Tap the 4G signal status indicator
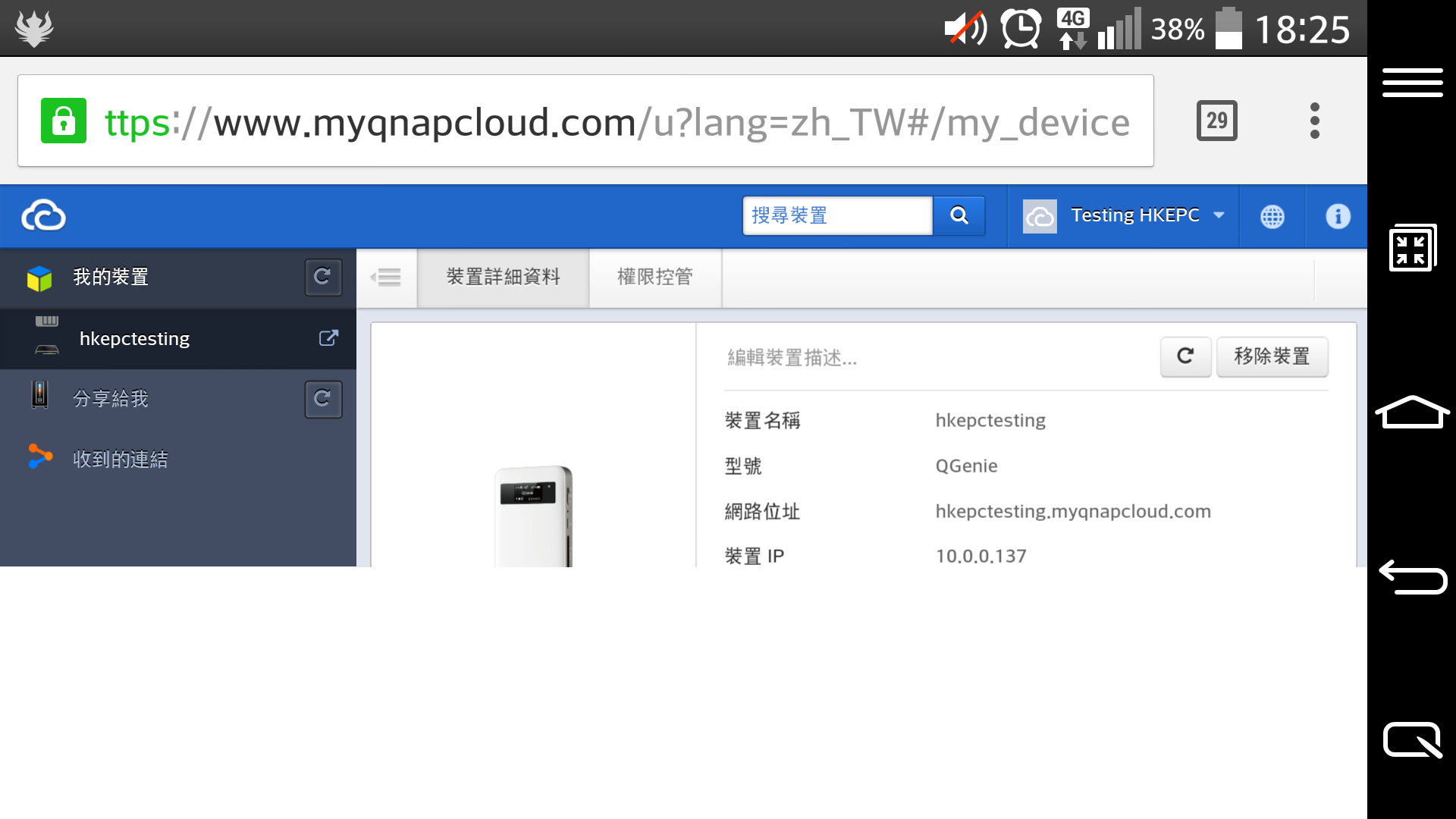The width and height of the screenshot is (1456, 819). [1072, 29]
